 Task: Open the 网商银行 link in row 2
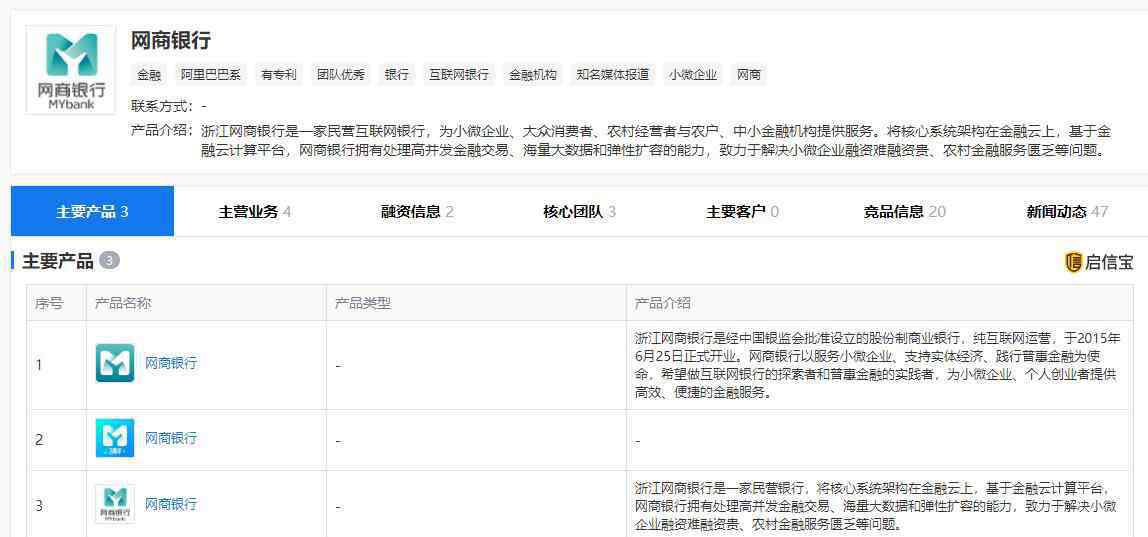(171, 438)
